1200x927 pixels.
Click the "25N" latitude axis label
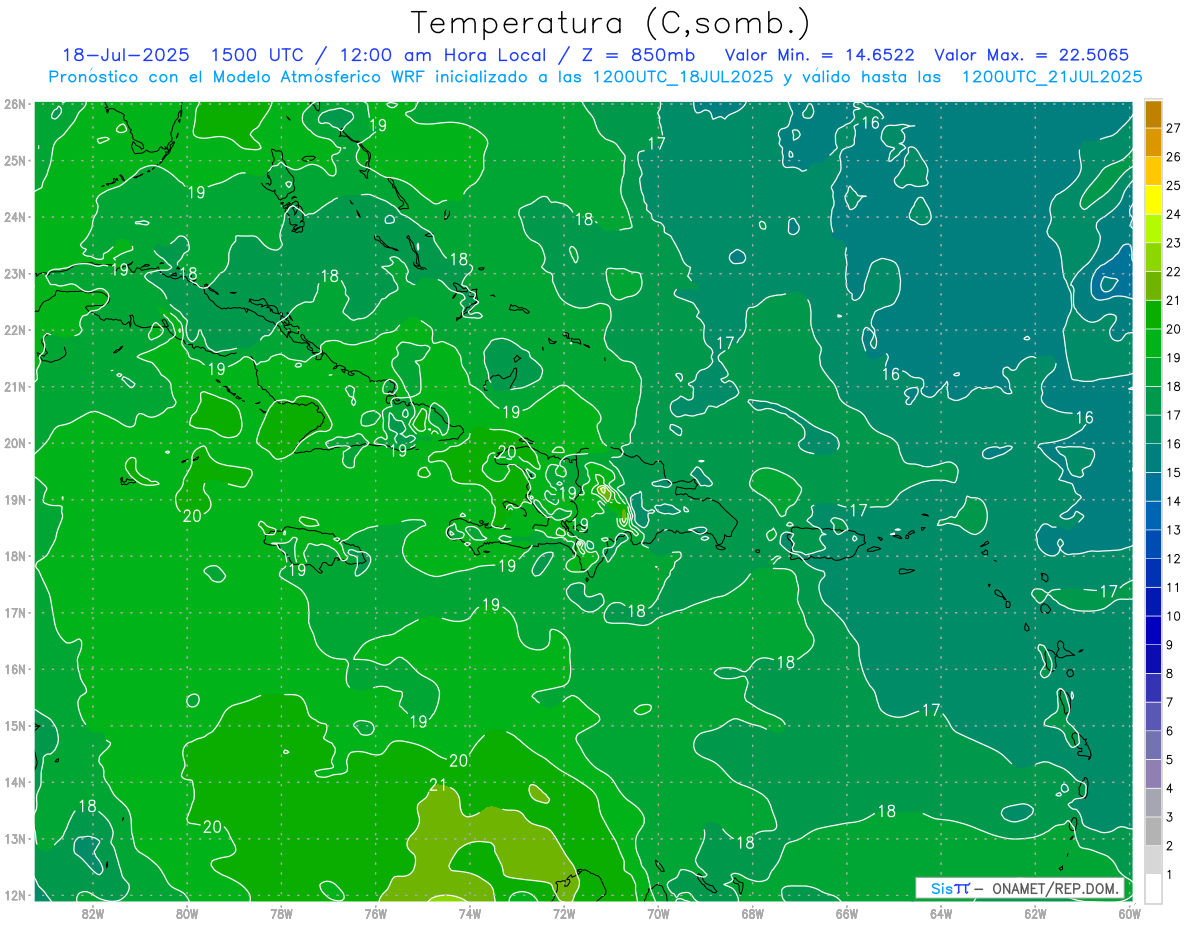coord(15,160)
